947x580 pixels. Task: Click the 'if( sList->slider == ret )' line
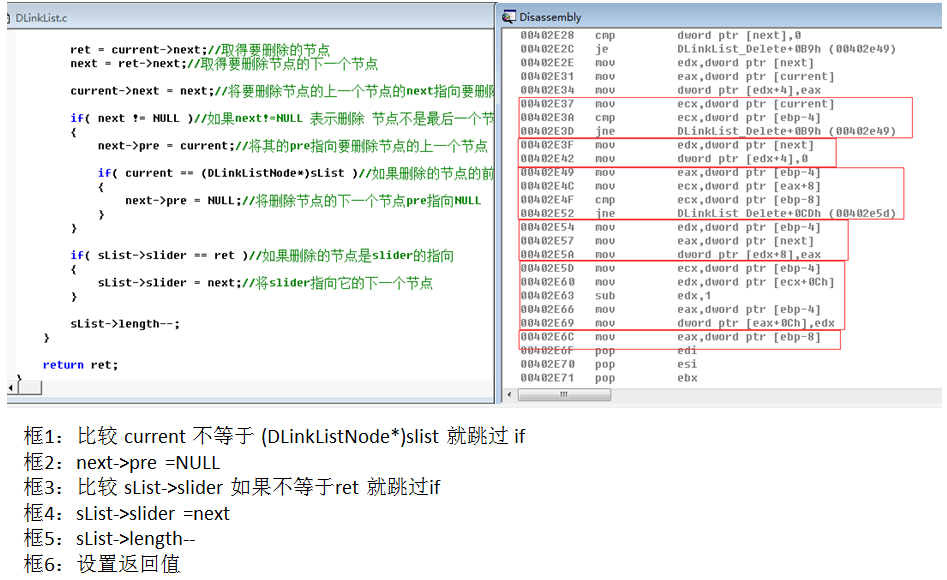(262, 255)
